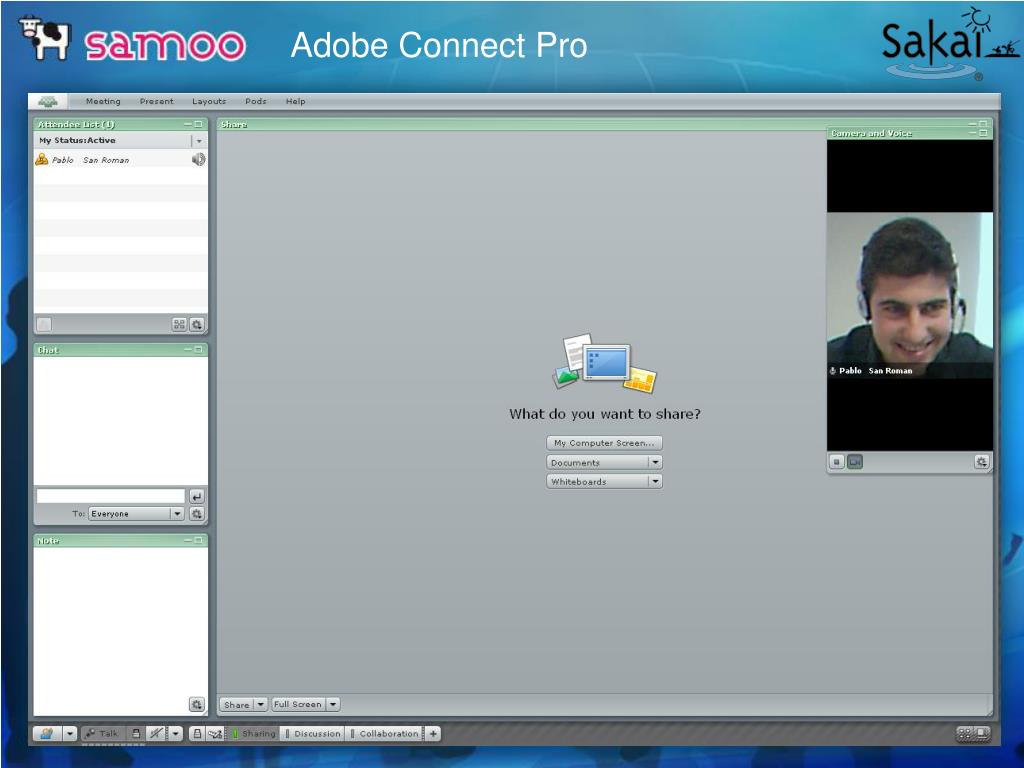Maximize the Attendee List pod

tap(199, 124)
